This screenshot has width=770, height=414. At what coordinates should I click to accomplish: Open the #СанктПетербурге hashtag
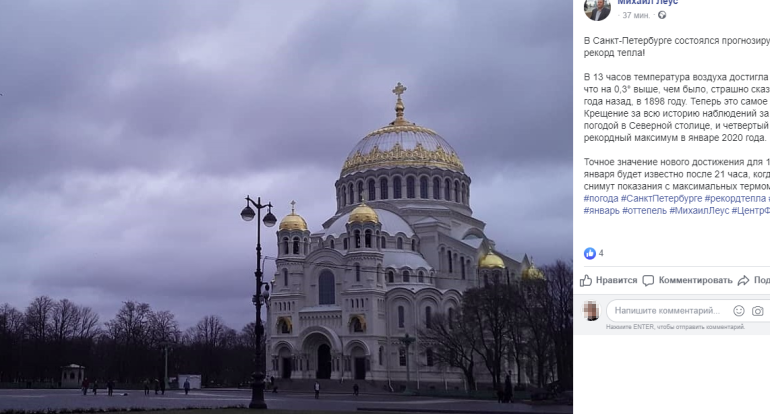661,199
